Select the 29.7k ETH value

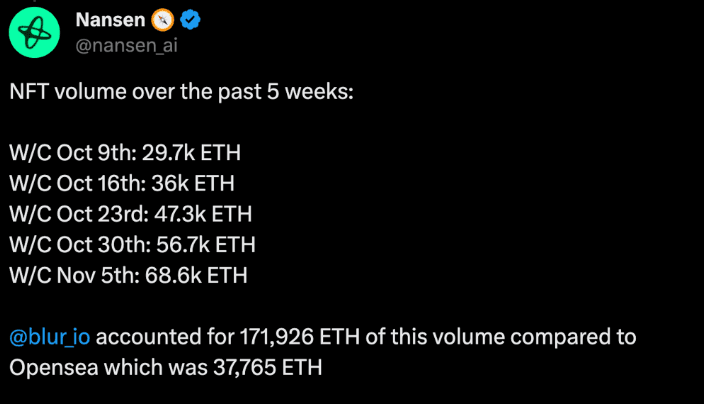(x=191, y=153)
